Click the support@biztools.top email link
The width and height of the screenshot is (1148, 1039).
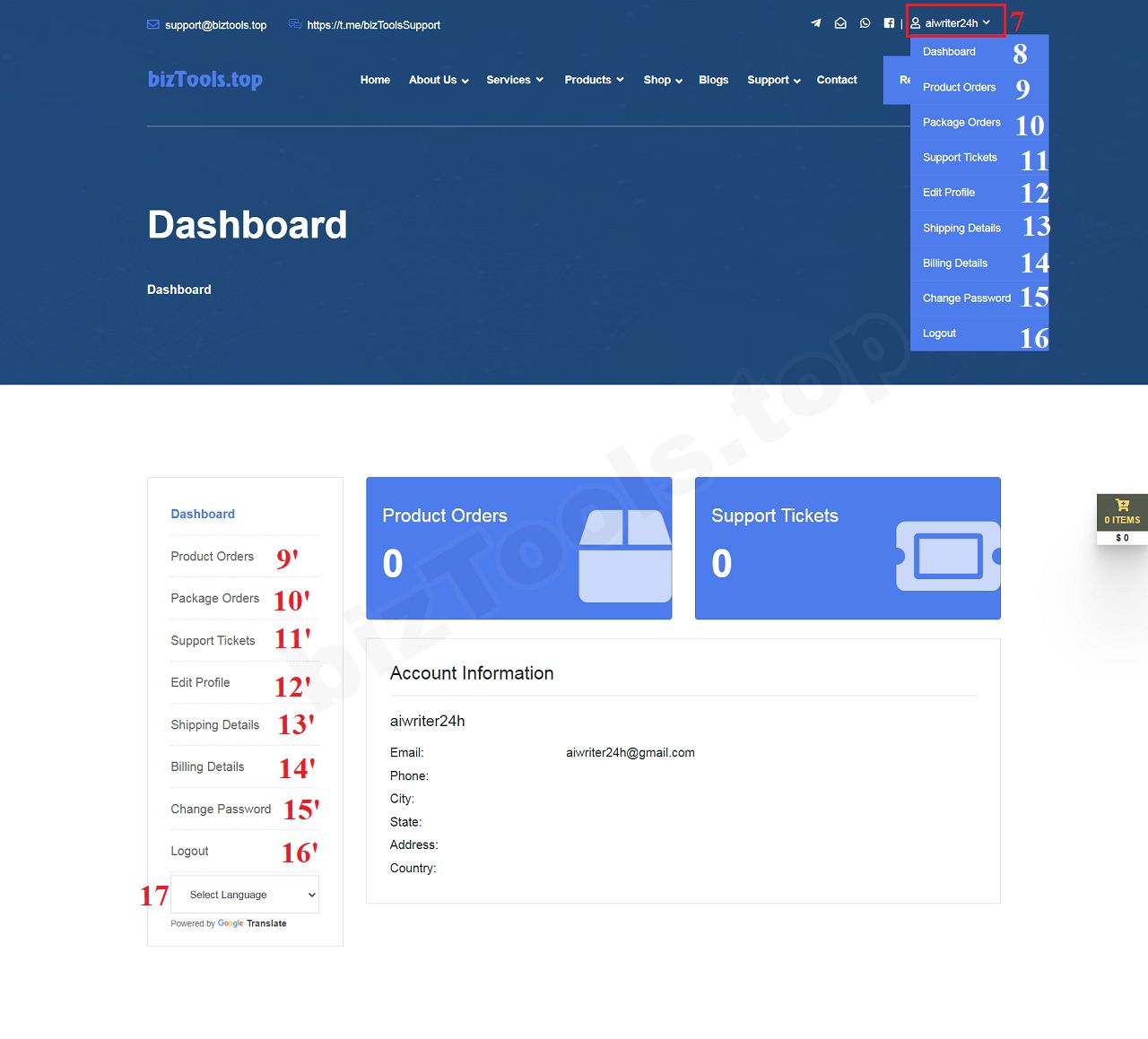point(215,25)
